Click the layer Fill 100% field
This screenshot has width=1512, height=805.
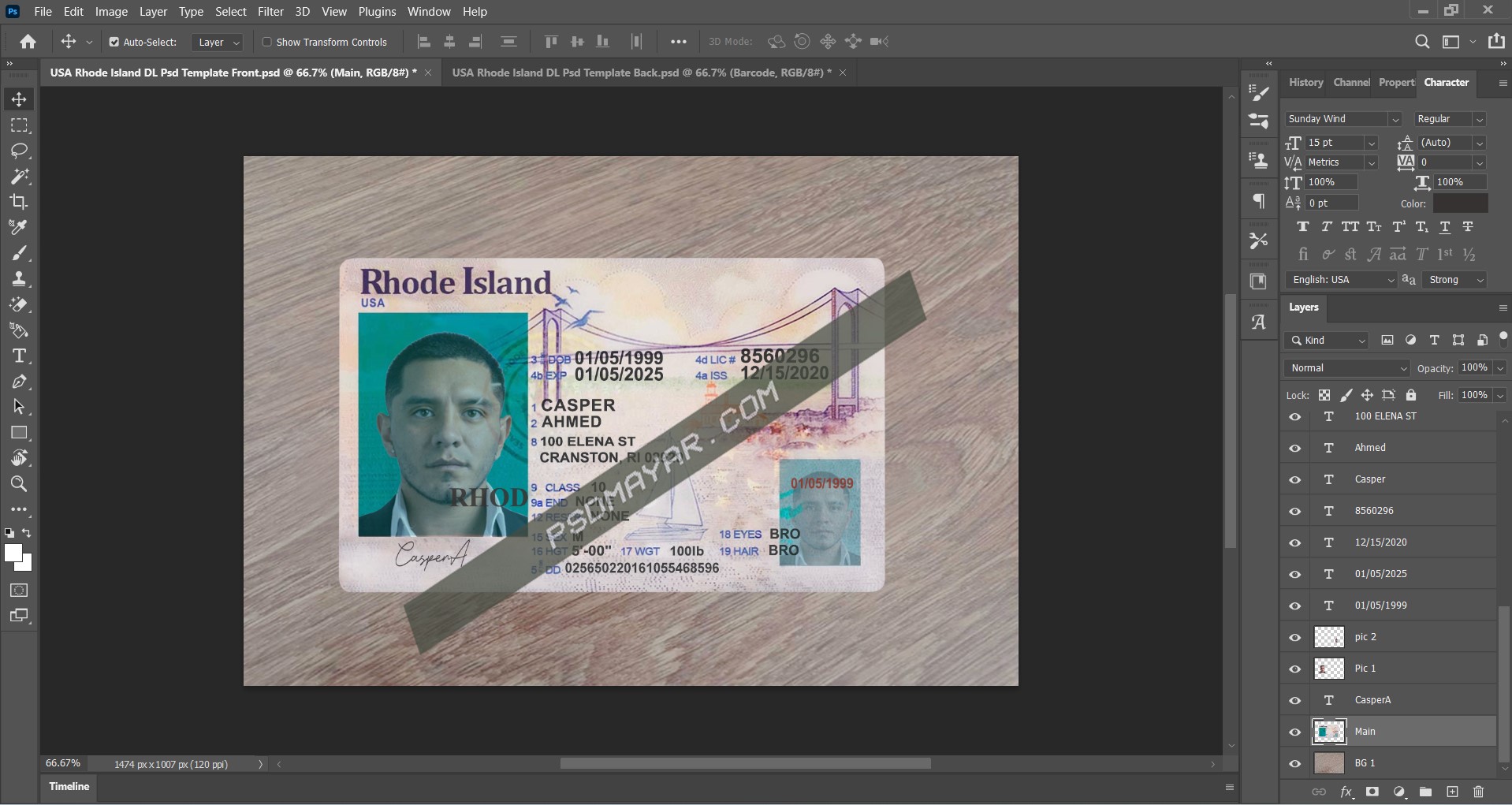(x=1474, y=395)
